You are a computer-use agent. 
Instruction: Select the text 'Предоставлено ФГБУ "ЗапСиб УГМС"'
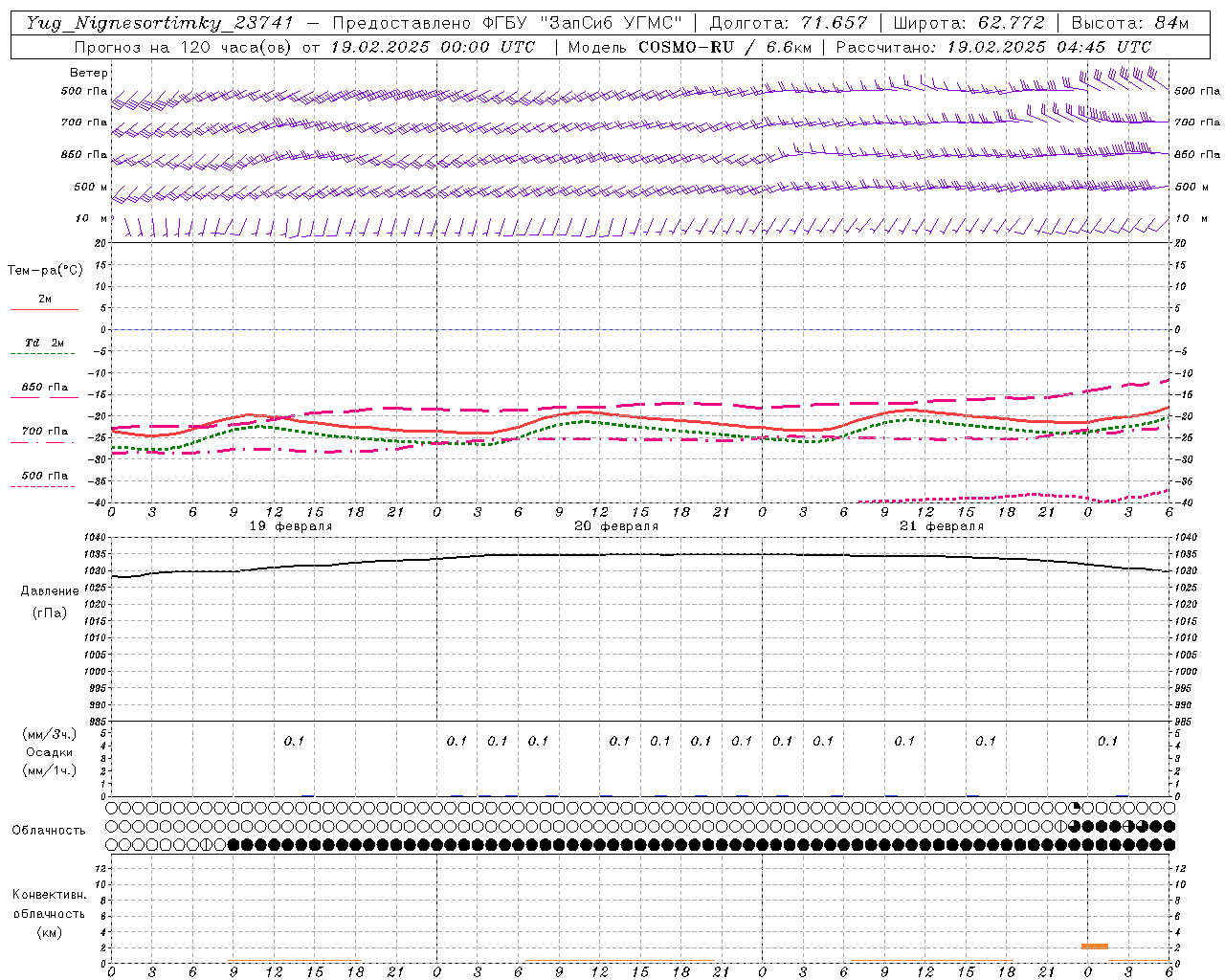pyautogui.click(x=507, y=23)
